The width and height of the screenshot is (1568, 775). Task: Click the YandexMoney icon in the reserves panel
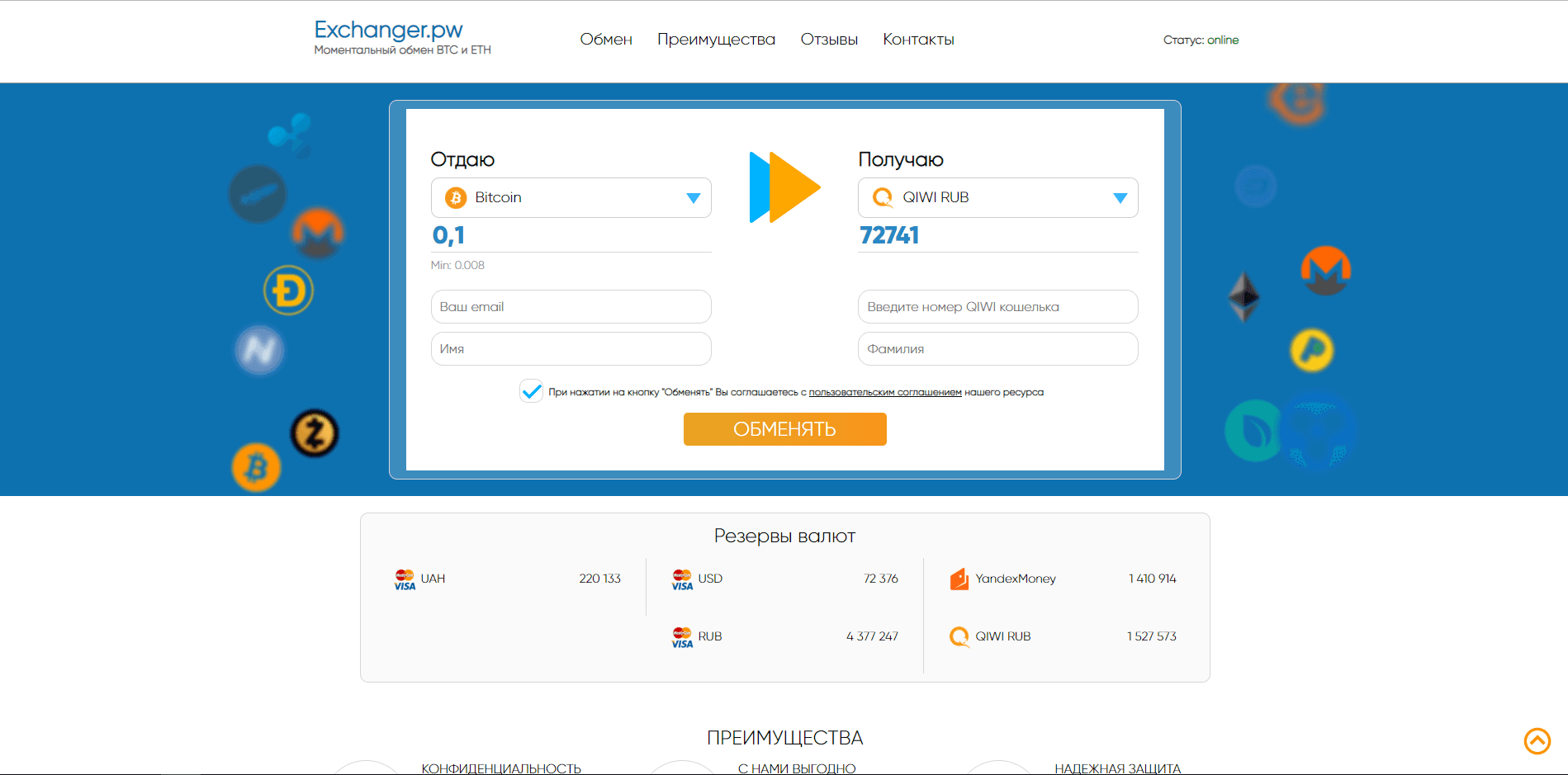pyautogui.click(x=959, y=579)
